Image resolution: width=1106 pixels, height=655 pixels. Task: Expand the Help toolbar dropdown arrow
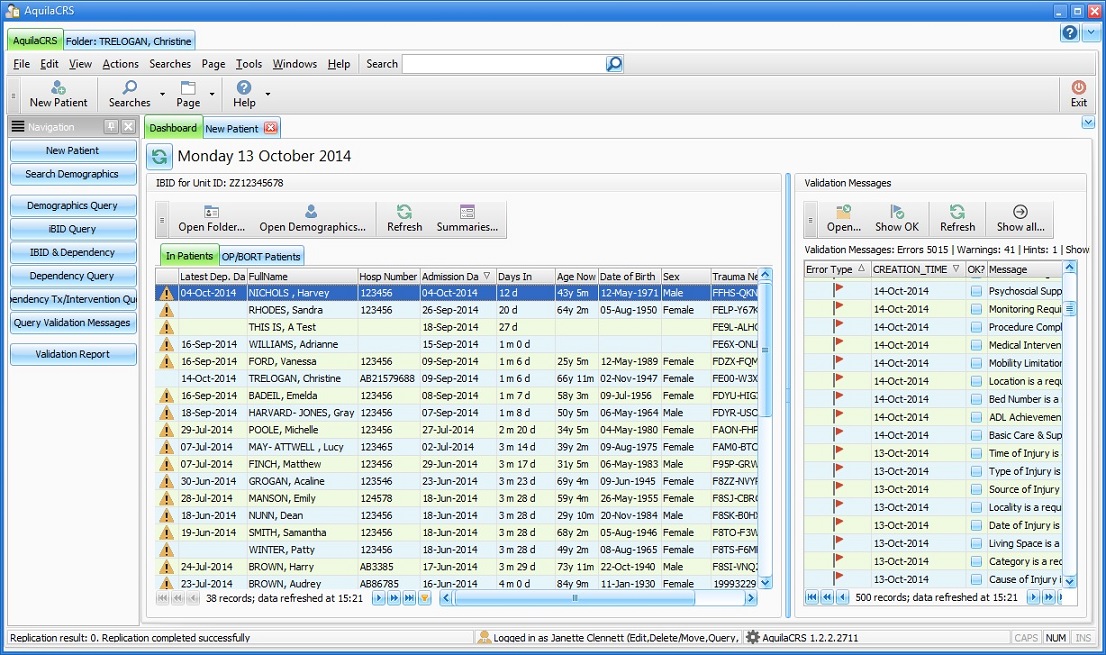pos(267,95)
